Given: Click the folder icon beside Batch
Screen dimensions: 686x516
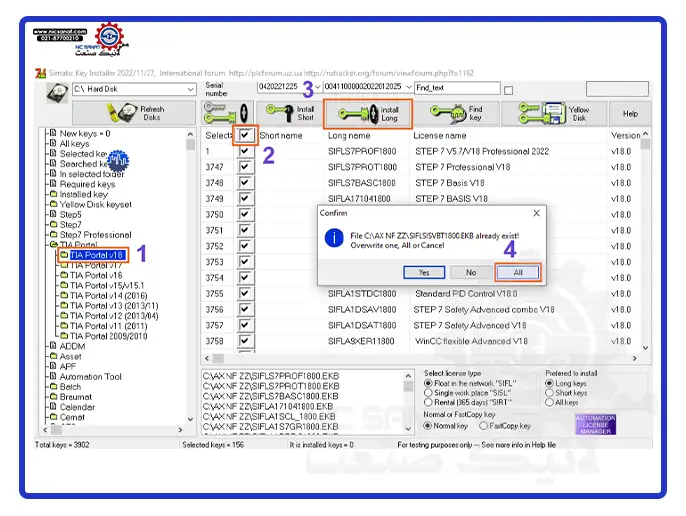Looking at the screenshot, I should pyautogui.click(x=53, y=386).
